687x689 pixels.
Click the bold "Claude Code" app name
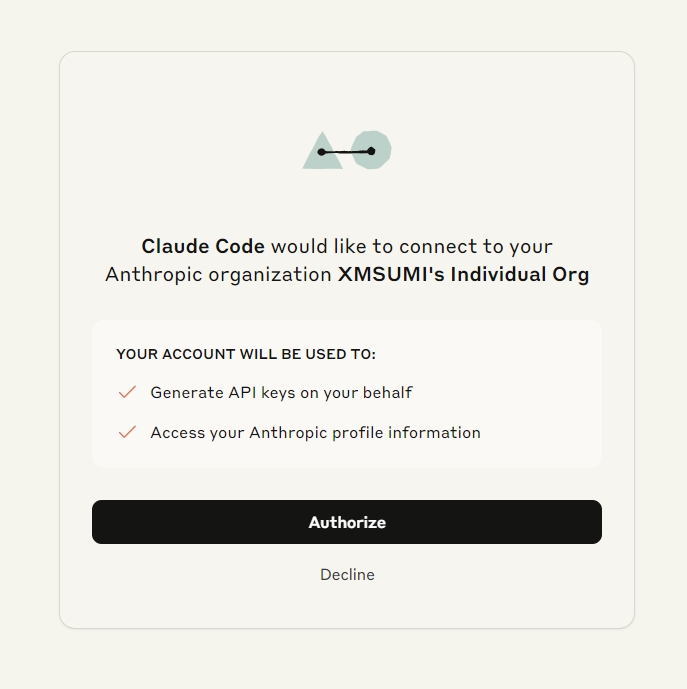coord(203,246)
